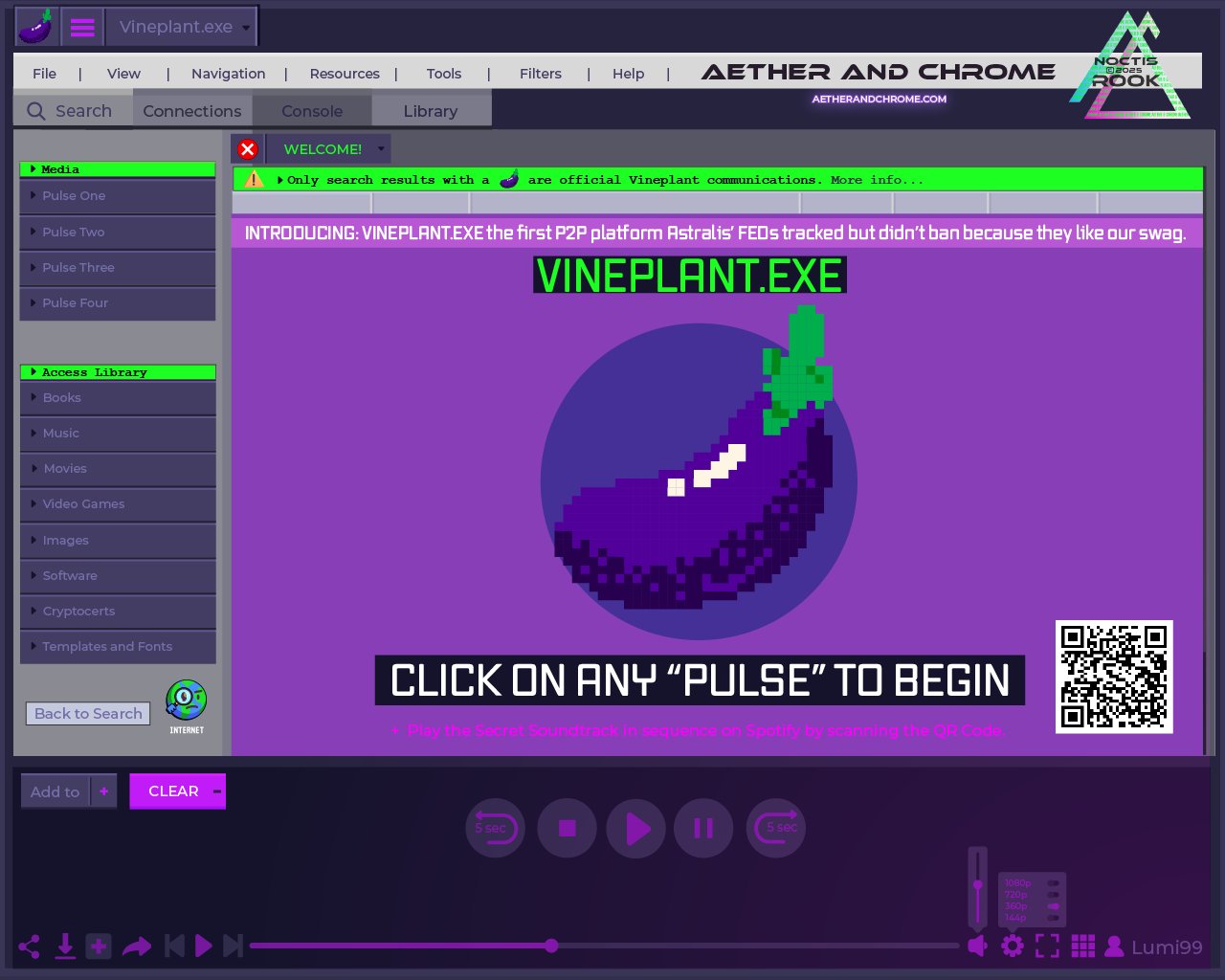This screenshot has height=980, width=1225.
Task: Open the Resources menu
Action: tap(345, 74)
